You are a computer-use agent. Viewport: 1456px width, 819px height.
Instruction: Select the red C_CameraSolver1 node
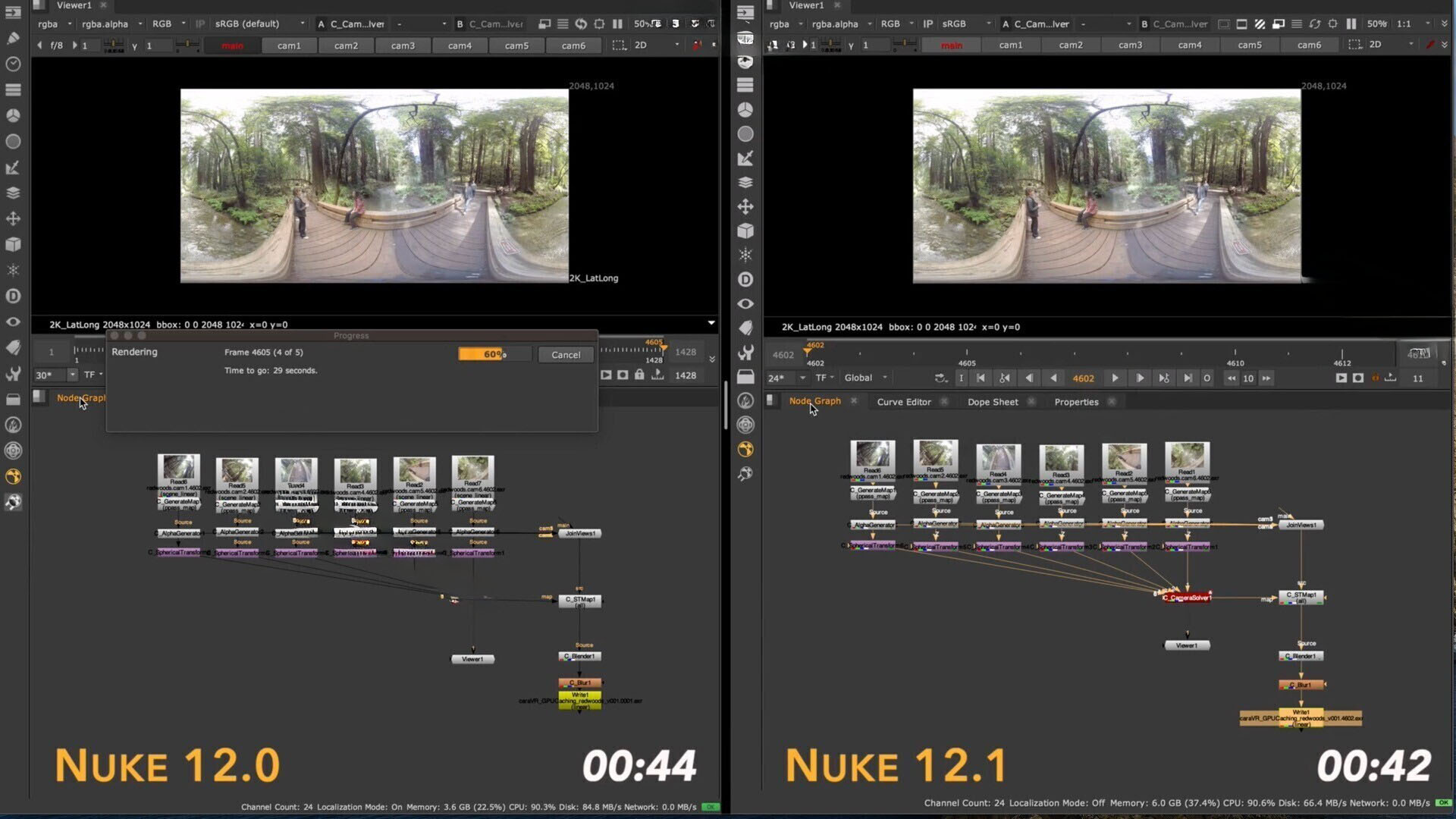[1188, 598]
